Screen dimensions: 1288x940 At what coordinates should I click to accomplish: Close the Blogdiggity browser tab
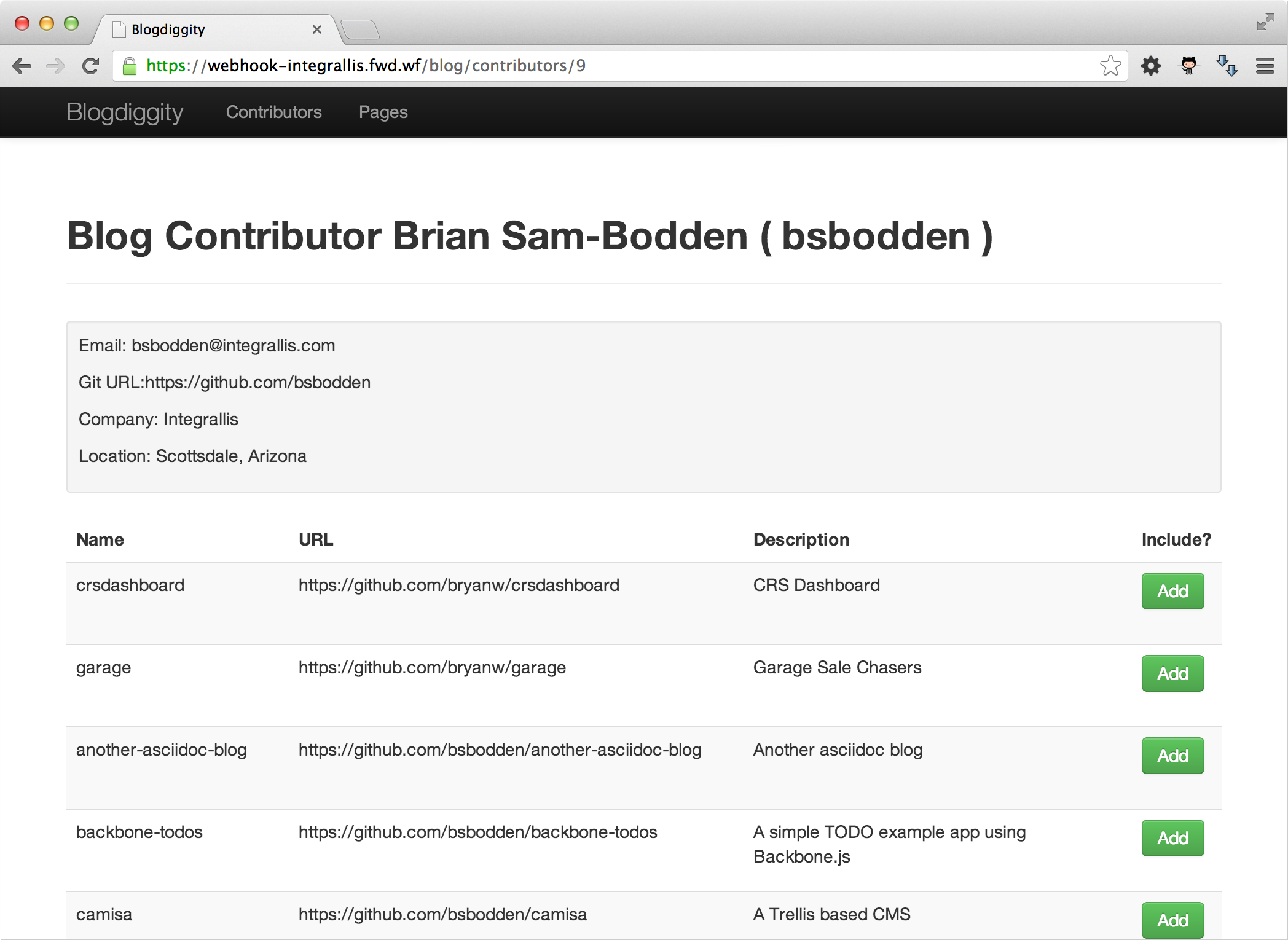(317, 29)
